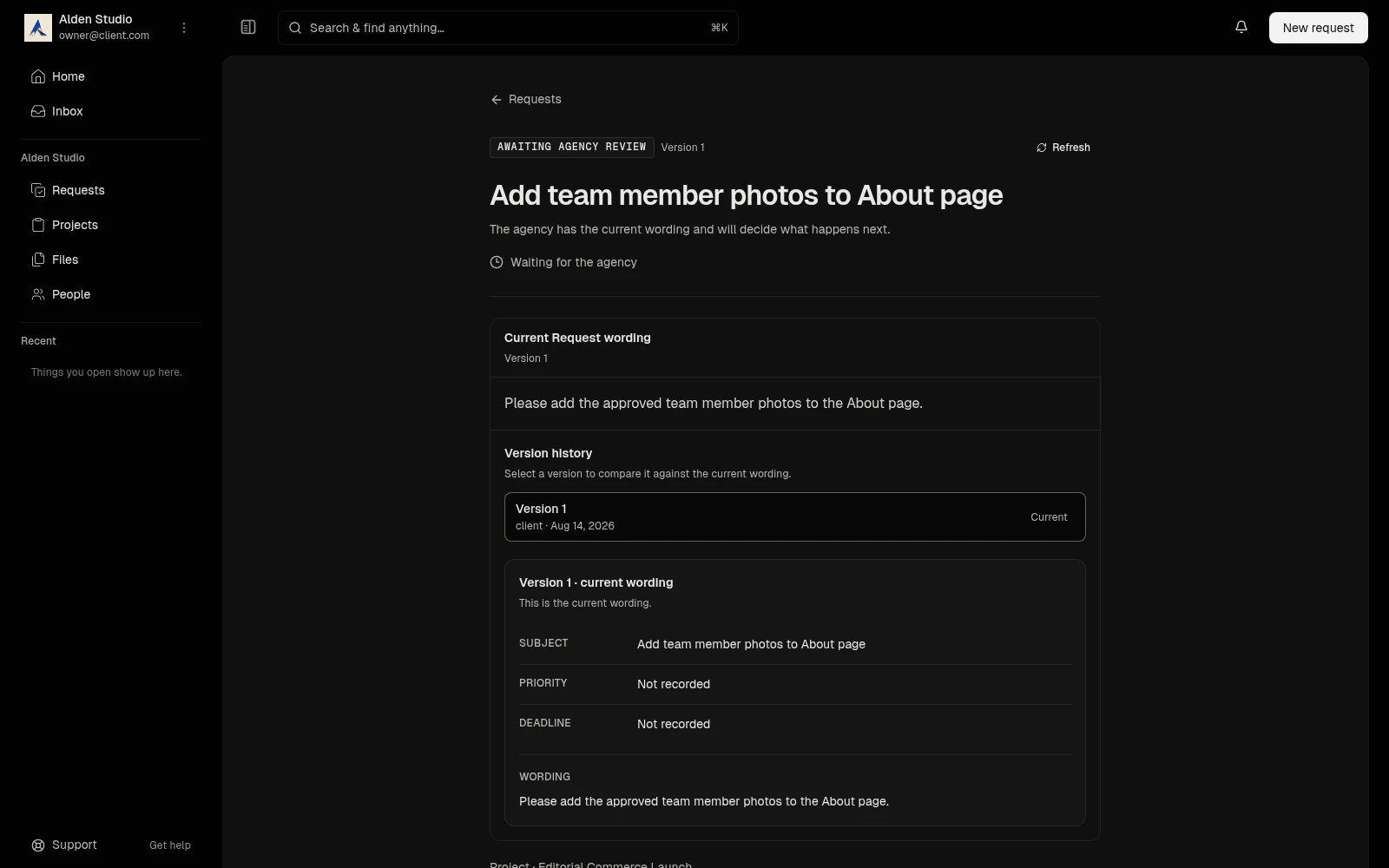The image size is (1389, 868).
Task: Click owner@client.com account email
Action: [104, 36]
